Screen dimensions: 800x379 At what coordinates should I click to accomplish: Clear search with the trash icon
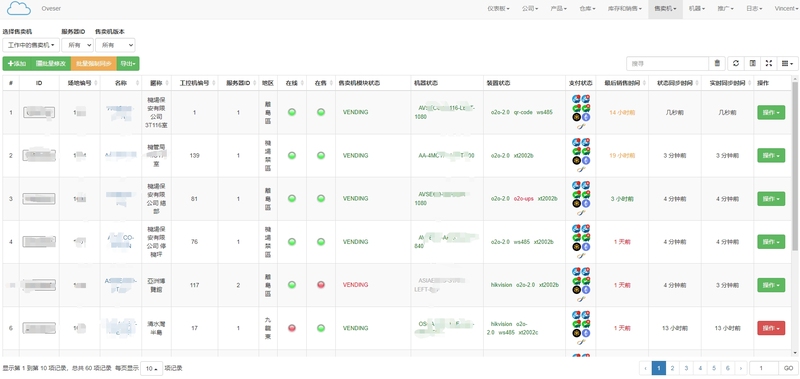(x=717, y=63)
